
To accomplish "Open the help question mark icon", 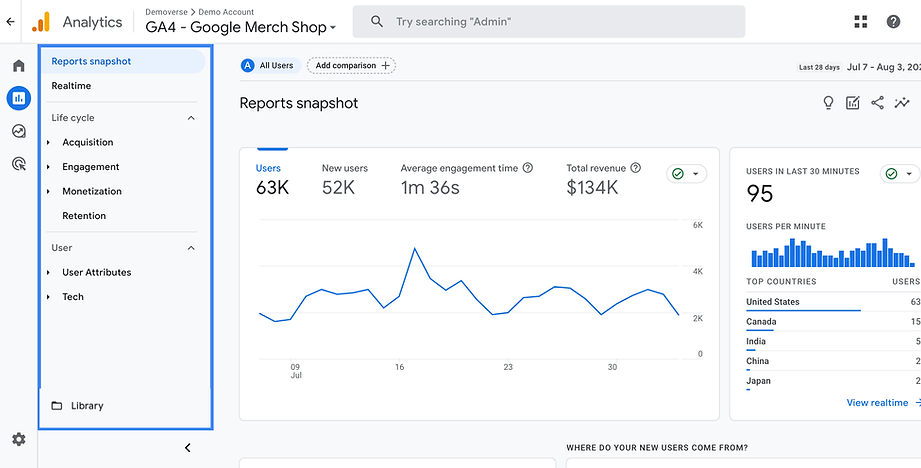I will 893,22.
